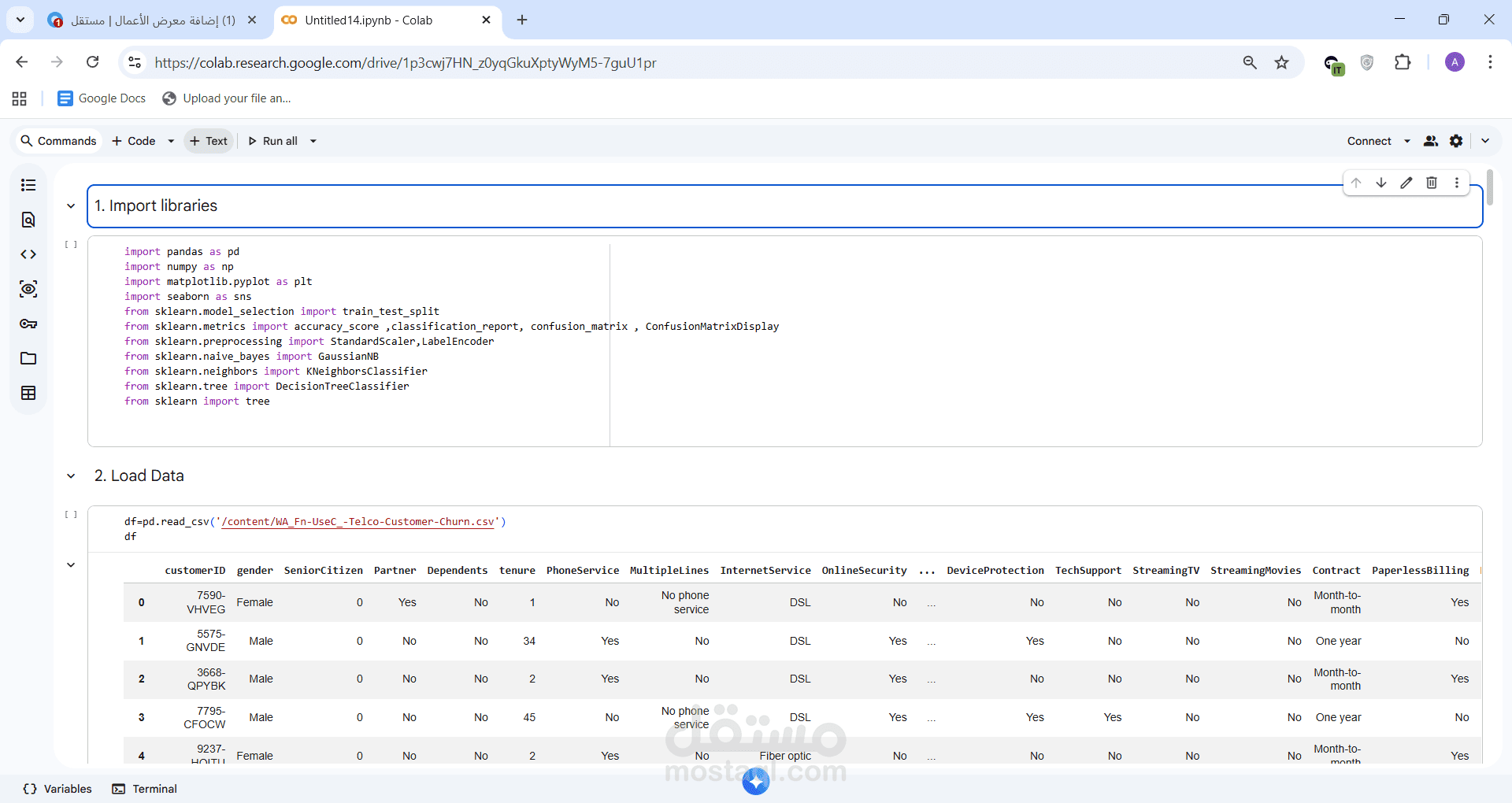
Task: Open the Files folder panel
Action: click(28, 358)
